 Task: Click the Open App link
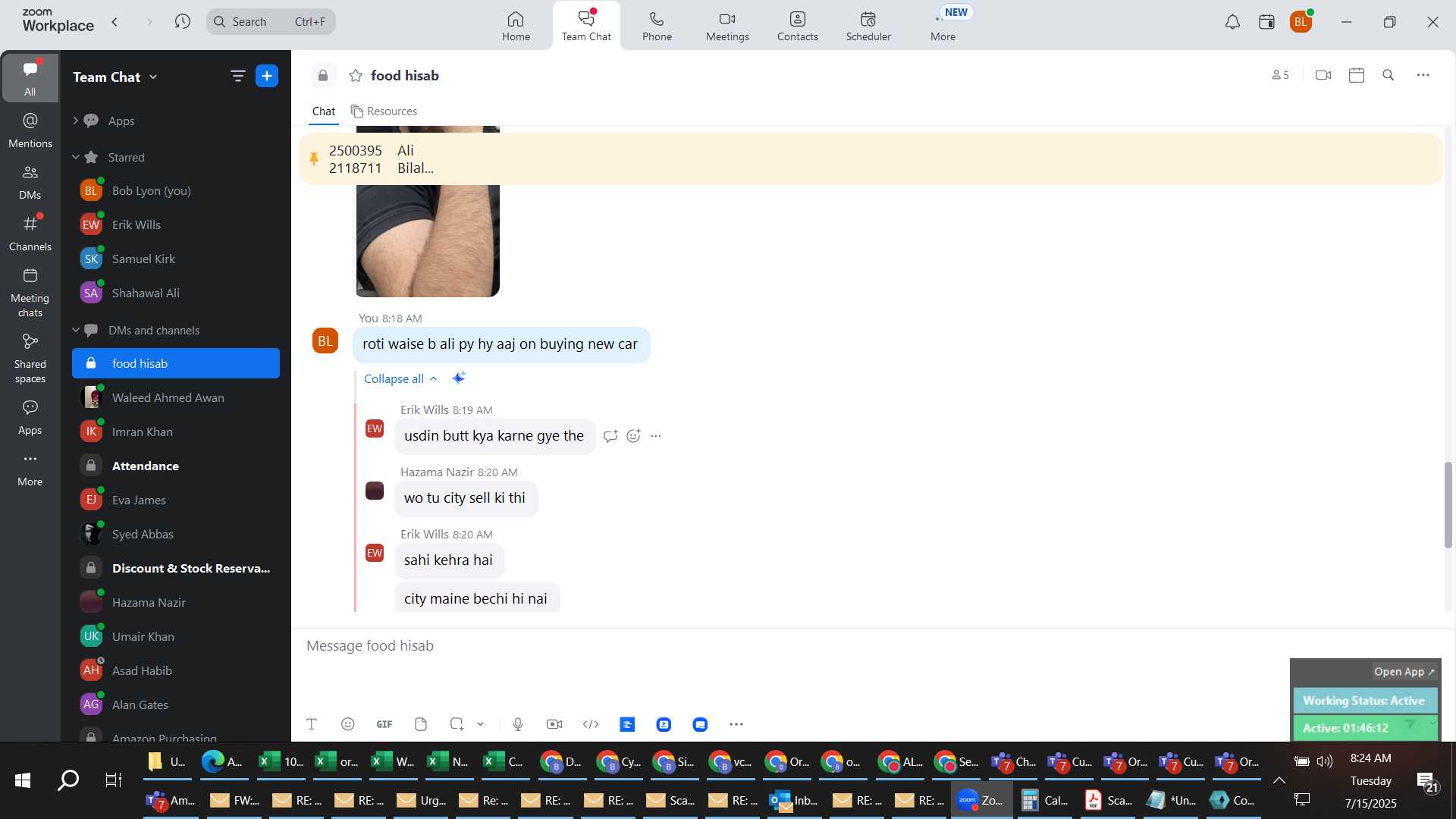(1404, 671)
